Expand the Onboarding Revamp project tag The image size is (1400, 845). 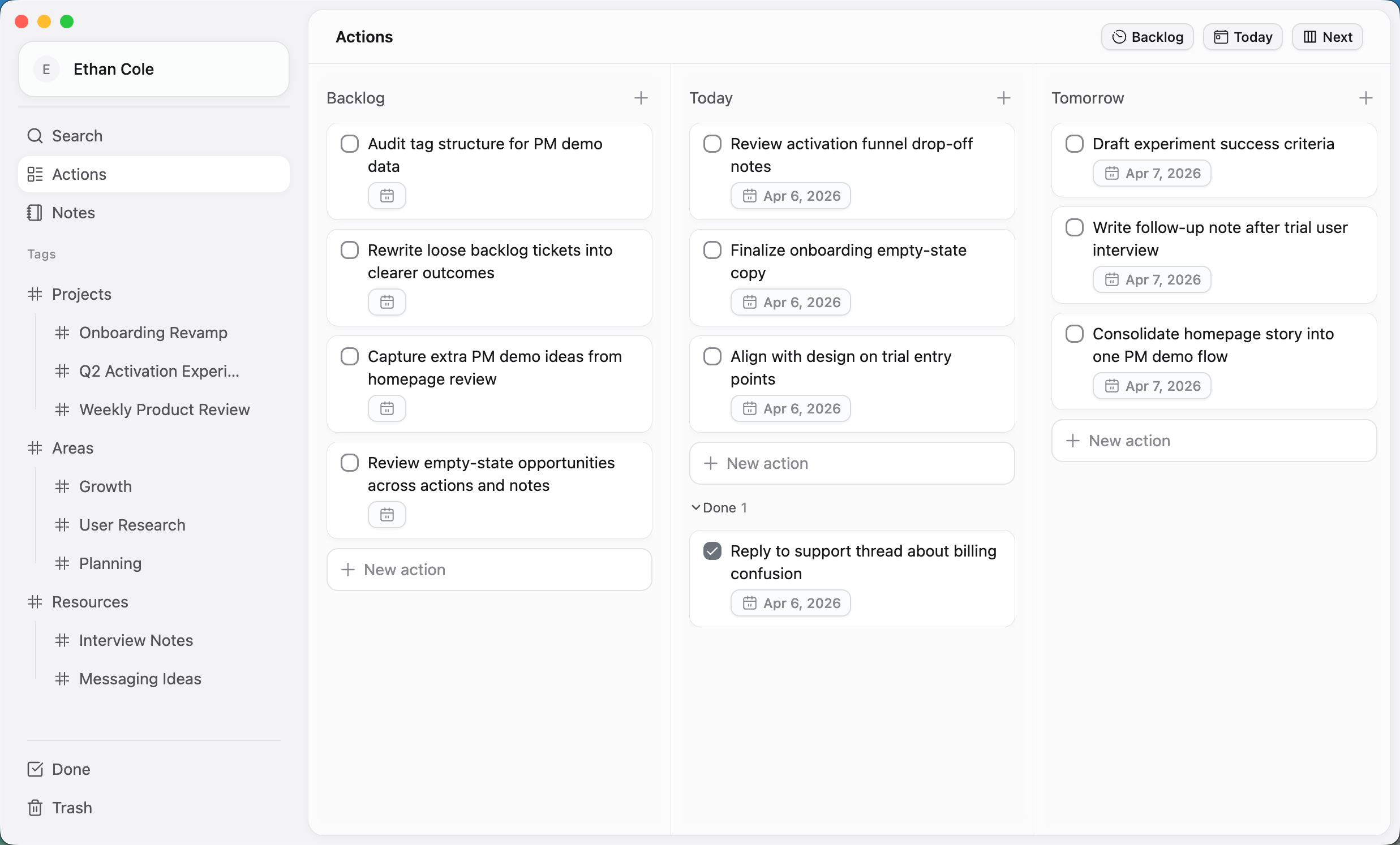[x=153, y=333]
